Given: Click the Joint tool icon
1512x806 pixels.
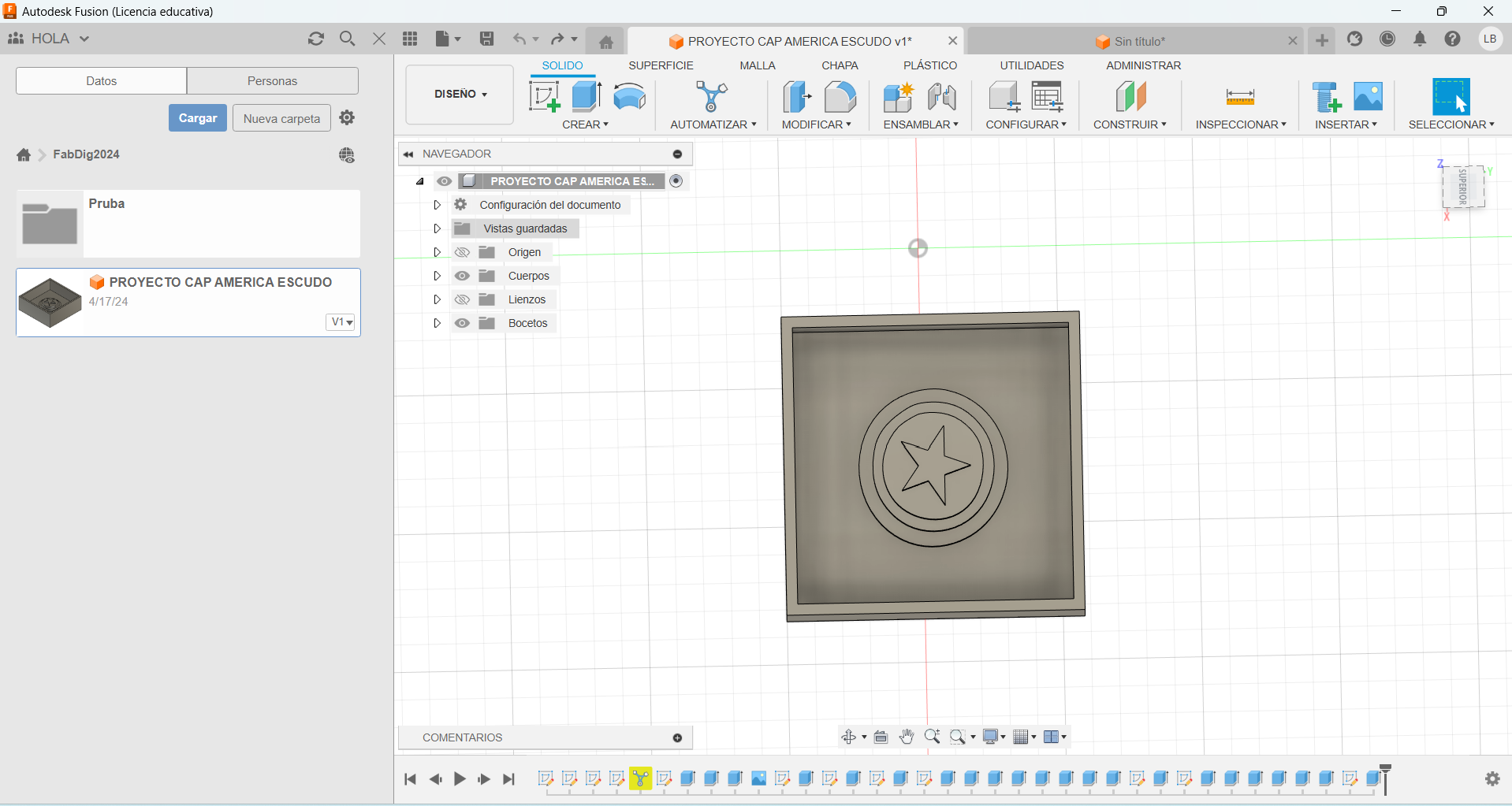Looking at the screenshot, I should coord(942,97).
